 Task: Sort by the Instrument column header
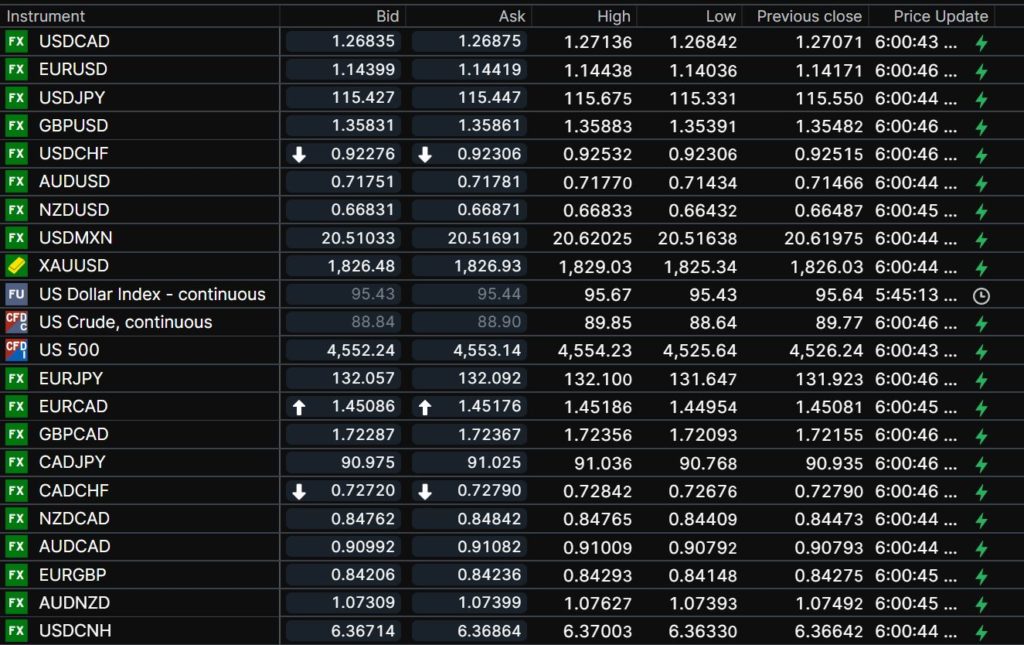(46, 16)
